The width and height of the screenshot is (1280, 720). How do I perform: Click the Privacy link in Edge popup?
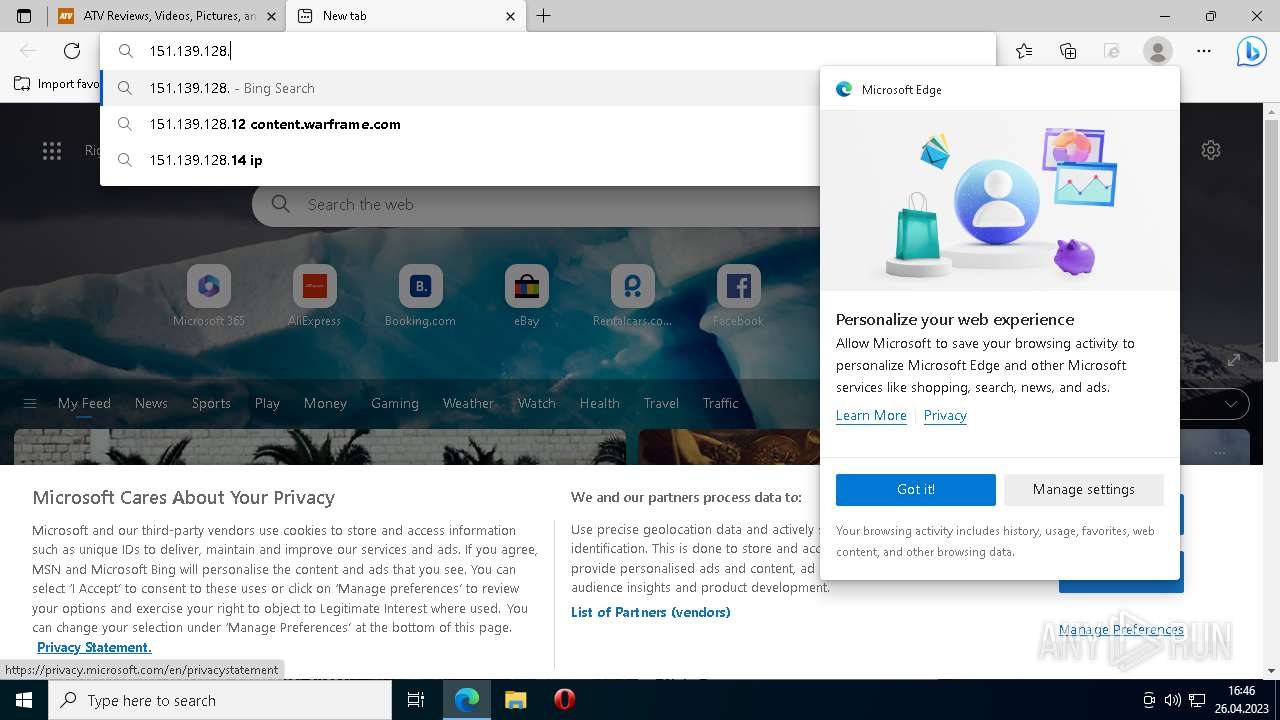(945, 415)
